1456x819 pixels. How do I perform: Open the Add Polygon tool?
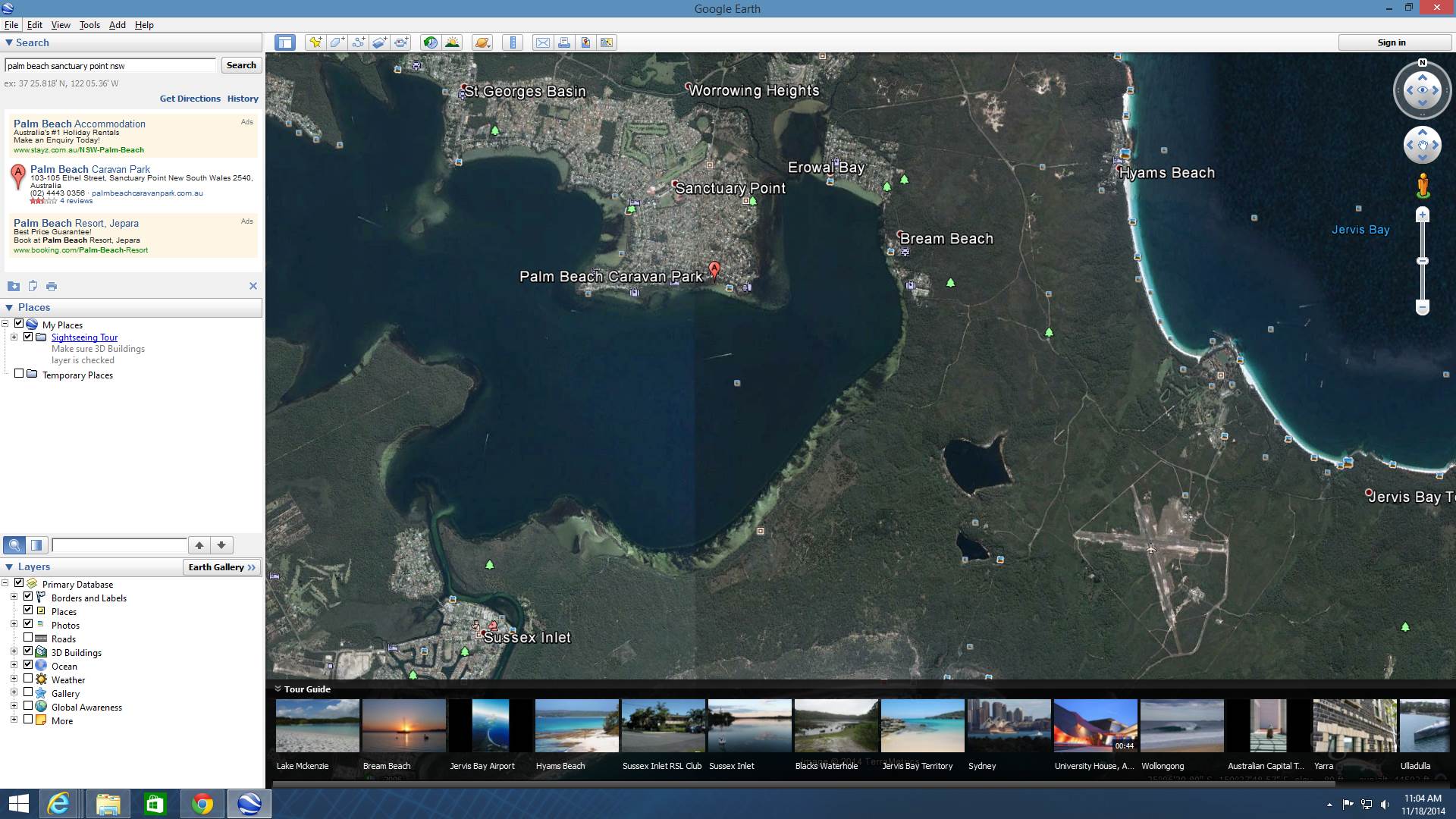tap(337, 42)
